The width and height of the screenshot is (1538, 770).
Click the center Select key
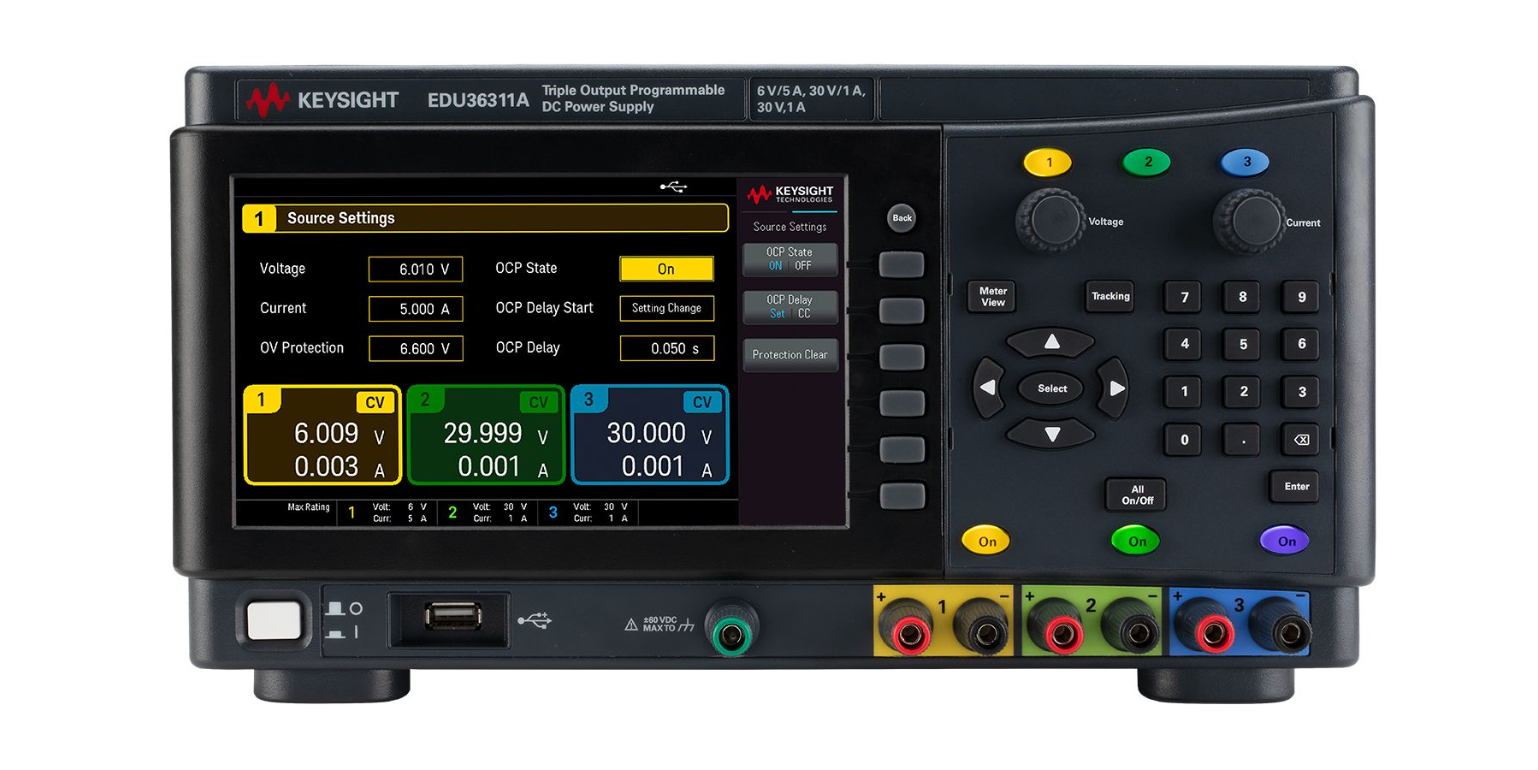[1052, 388]
